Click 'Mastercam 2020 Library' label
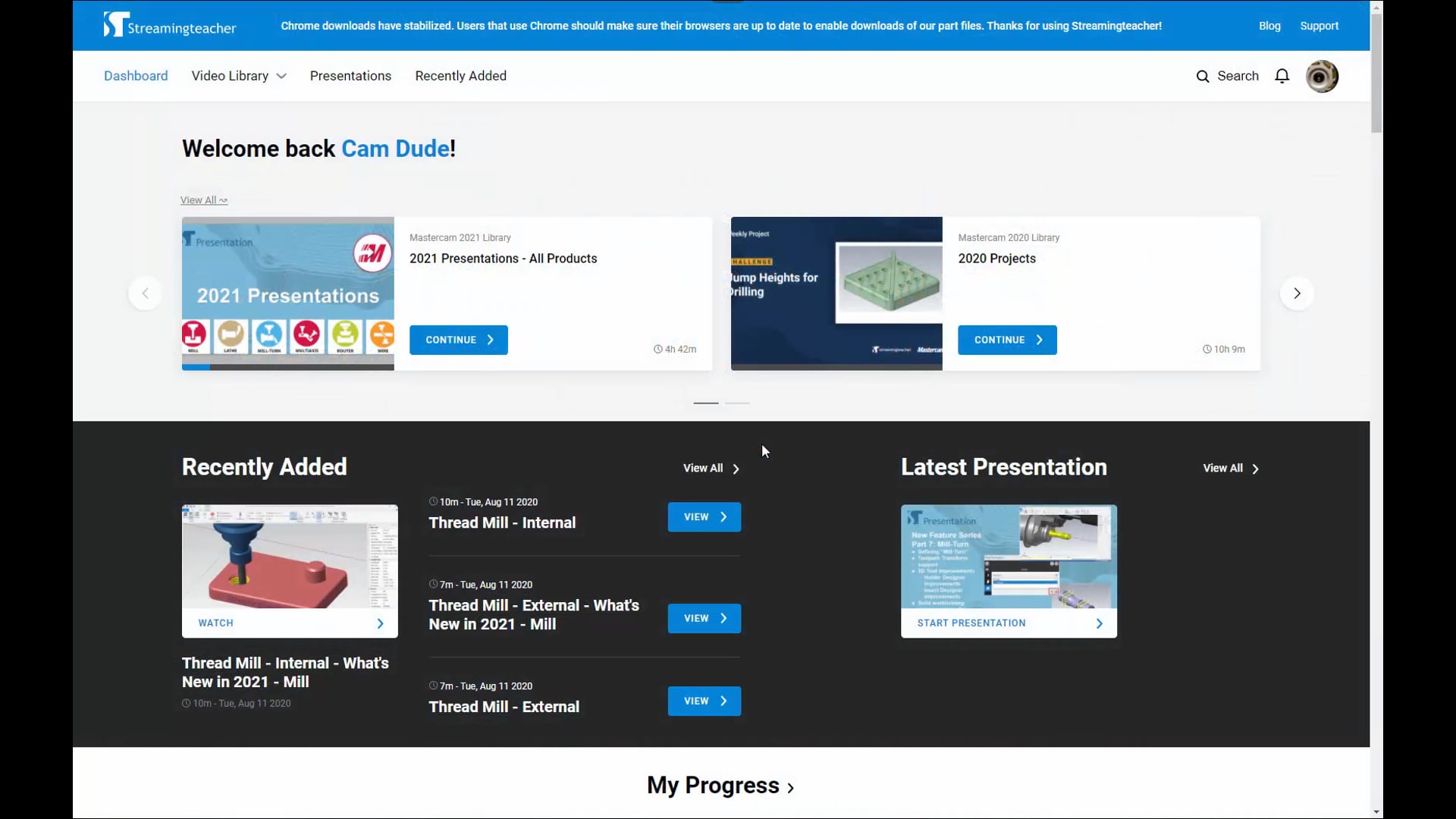Viewport: 1456px width, 819px height. coord(1009,238)
